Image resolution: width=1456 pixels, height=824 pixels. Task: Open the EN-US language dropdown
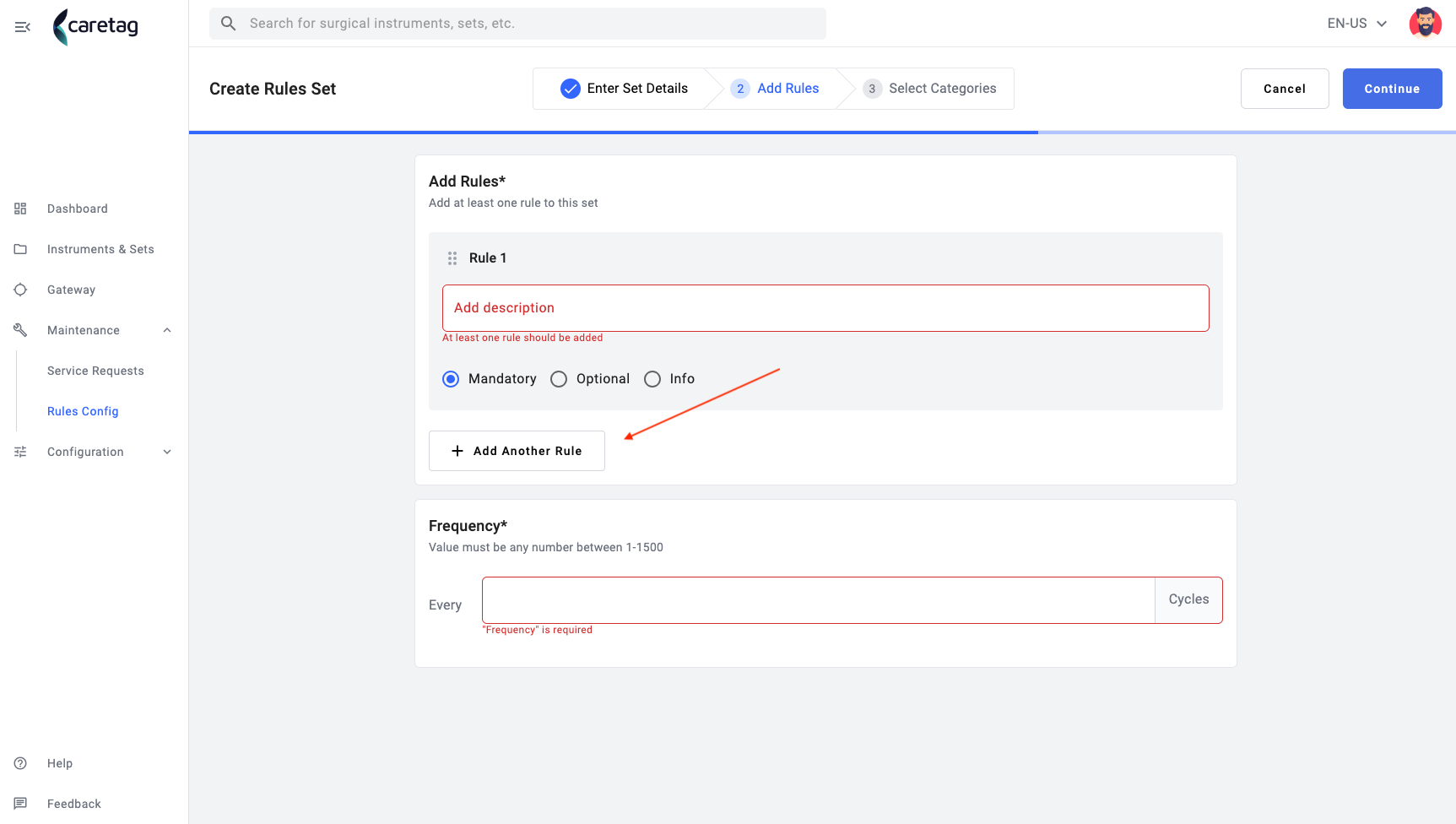(1357, 24)
